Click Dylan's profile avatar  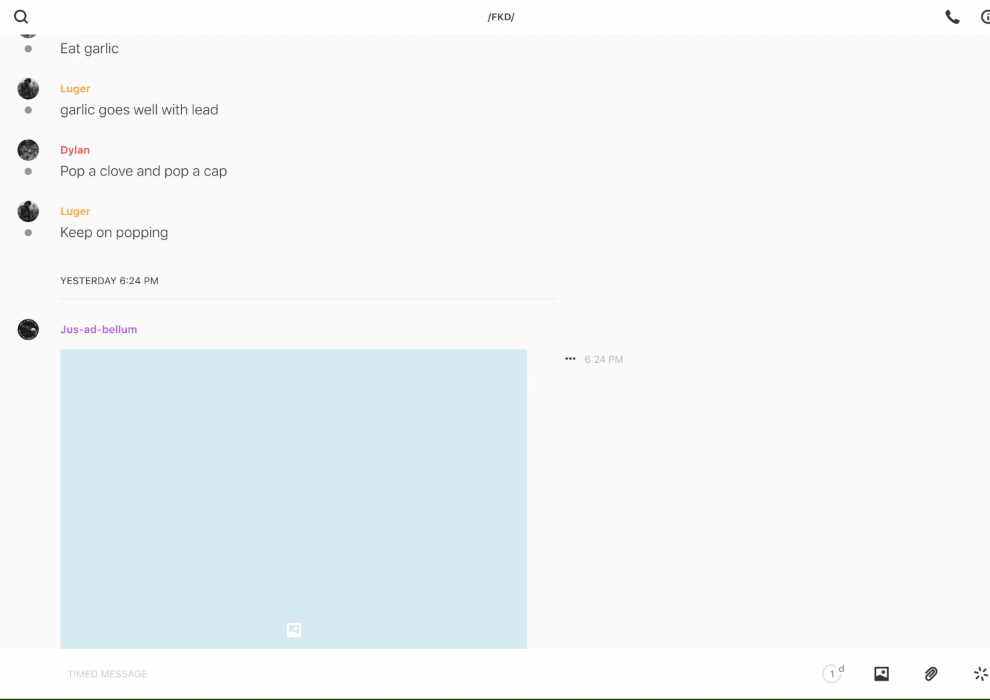pos(28,150)
